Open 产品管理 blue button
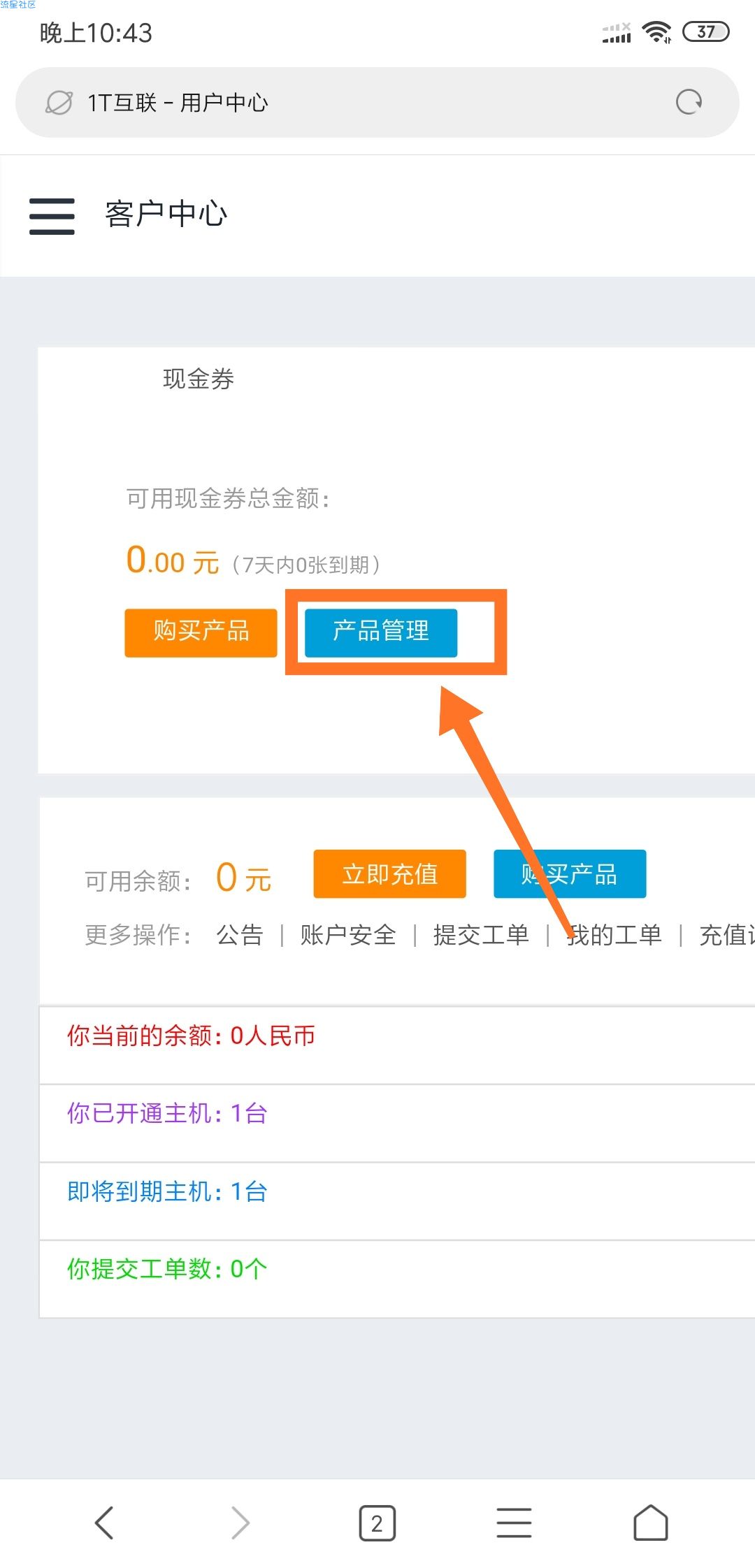 click(381, 632)
